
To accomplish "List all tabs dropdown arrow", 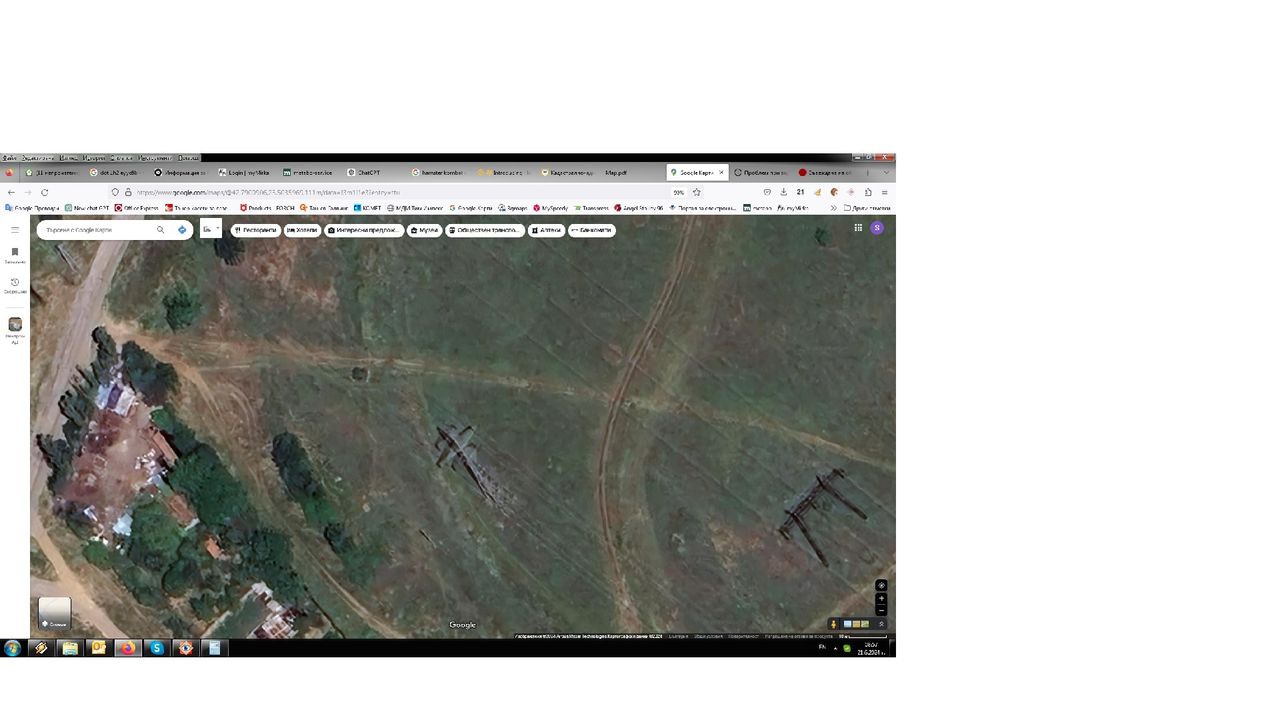I will (885, 172).
